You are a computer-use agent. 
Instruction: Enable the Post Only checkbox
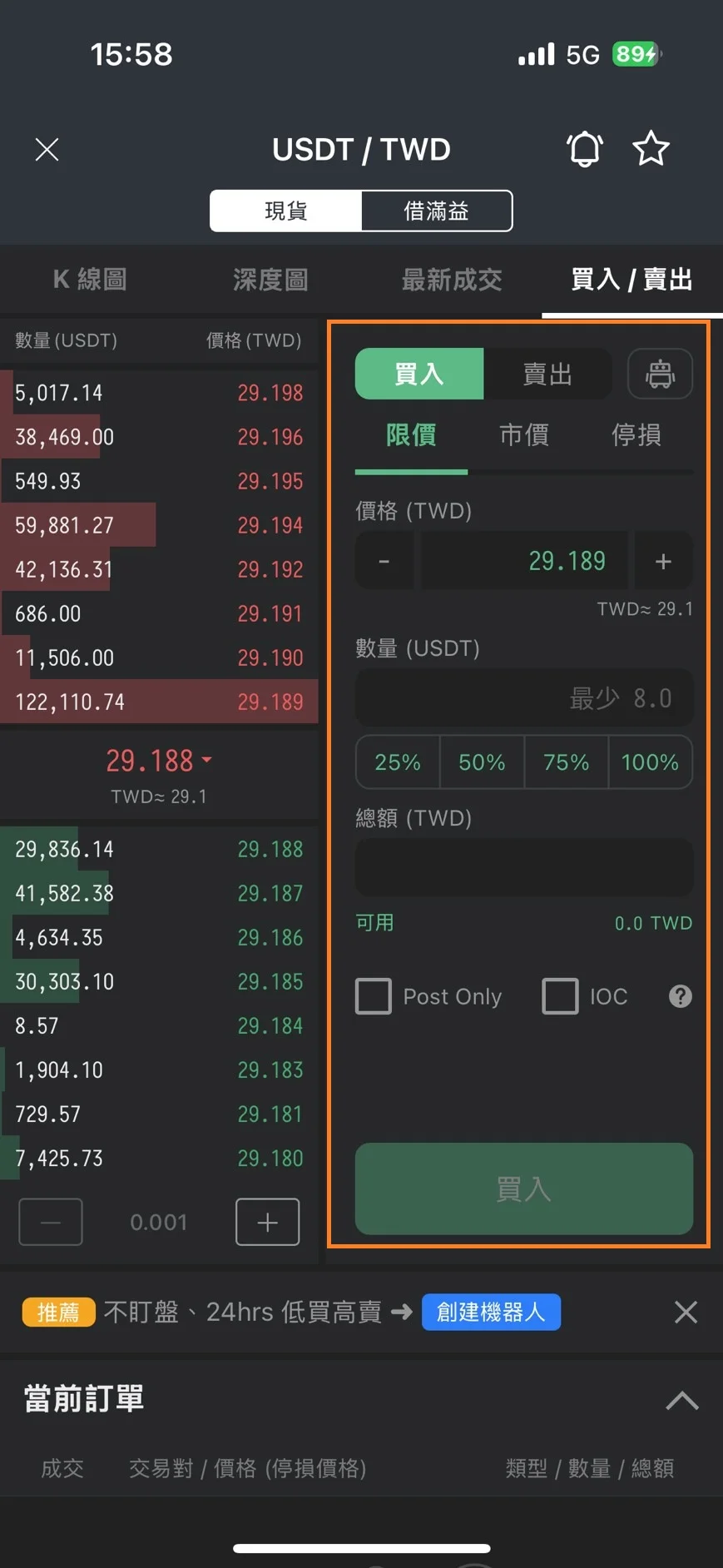pos(374,996)
